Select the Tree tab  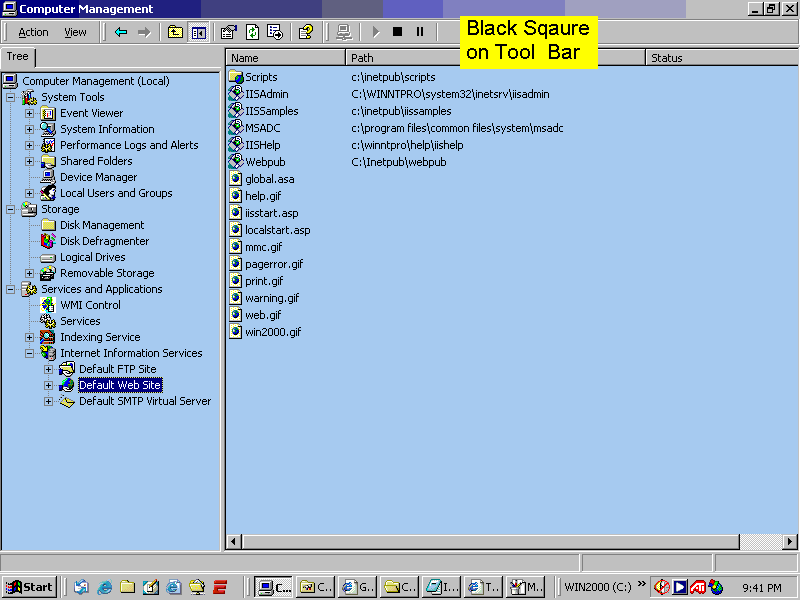[17, 57]
